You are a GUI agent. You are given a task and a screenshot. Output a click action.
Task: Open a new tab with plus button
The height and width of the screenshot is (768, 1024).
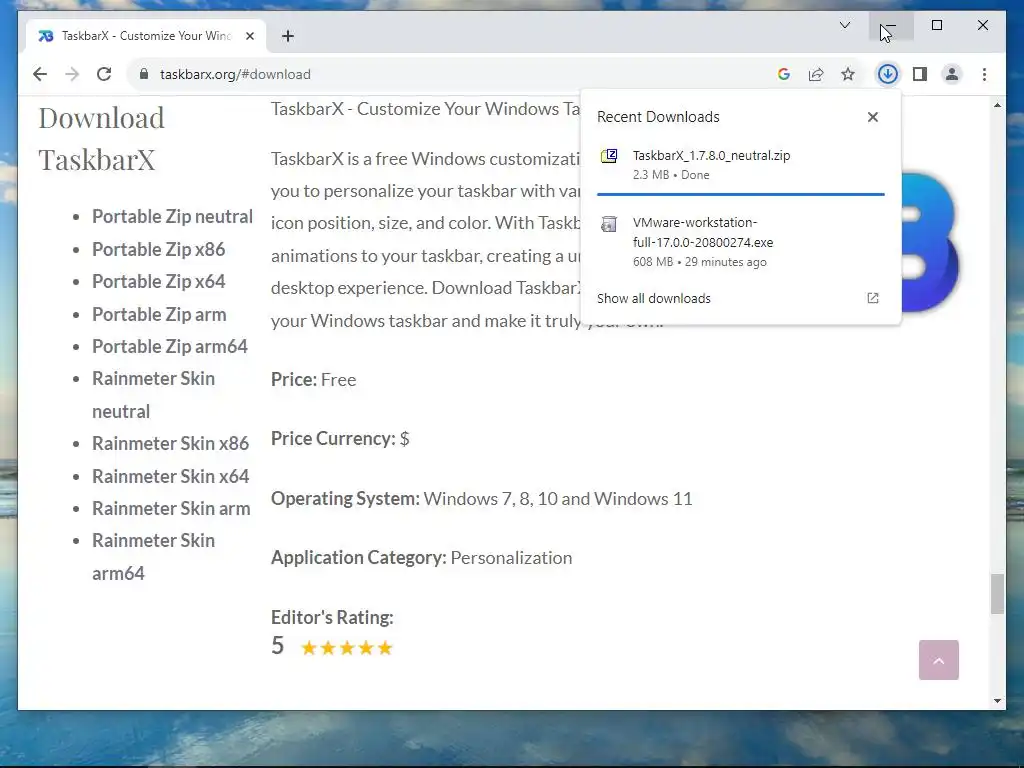[288, 36]
